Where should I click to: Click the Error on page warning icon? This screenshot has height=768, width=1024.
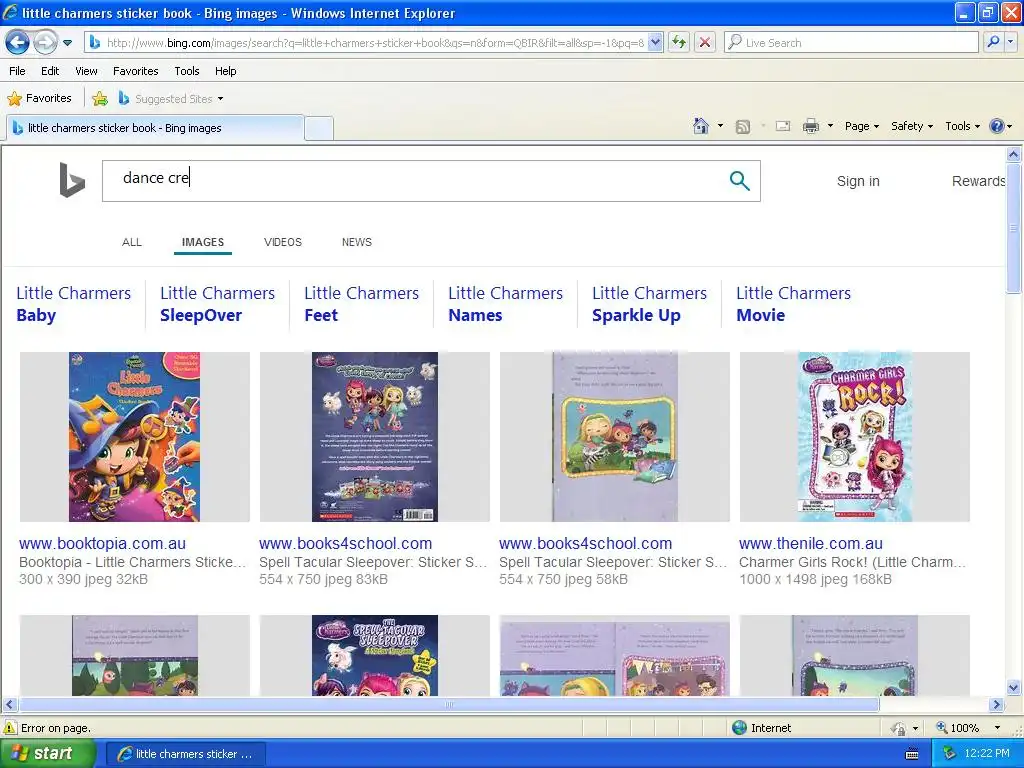point(10,728)
